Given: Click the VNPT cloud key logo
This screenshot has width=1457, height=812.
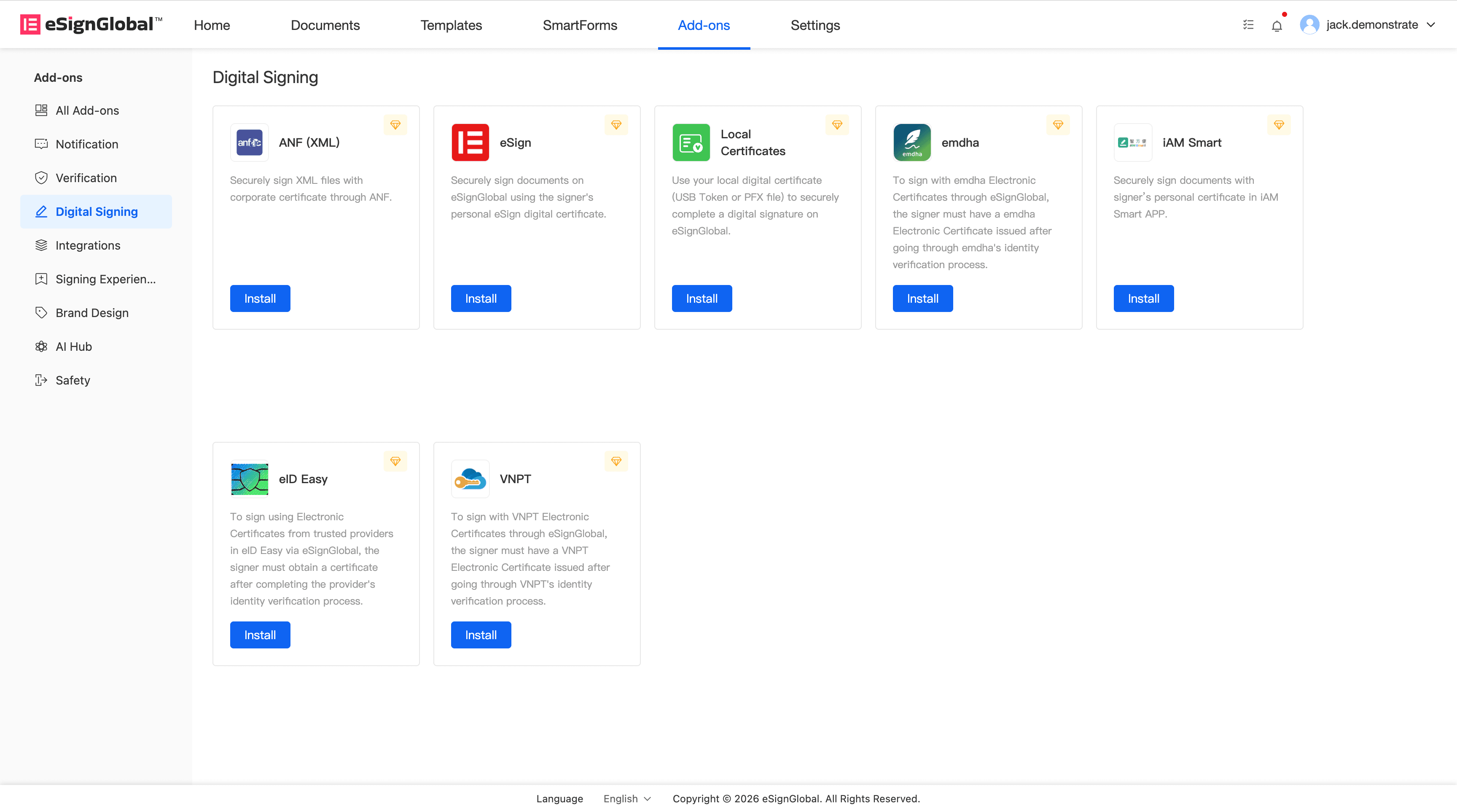Looking at the screenshot, I should click(x=470, y=479).
